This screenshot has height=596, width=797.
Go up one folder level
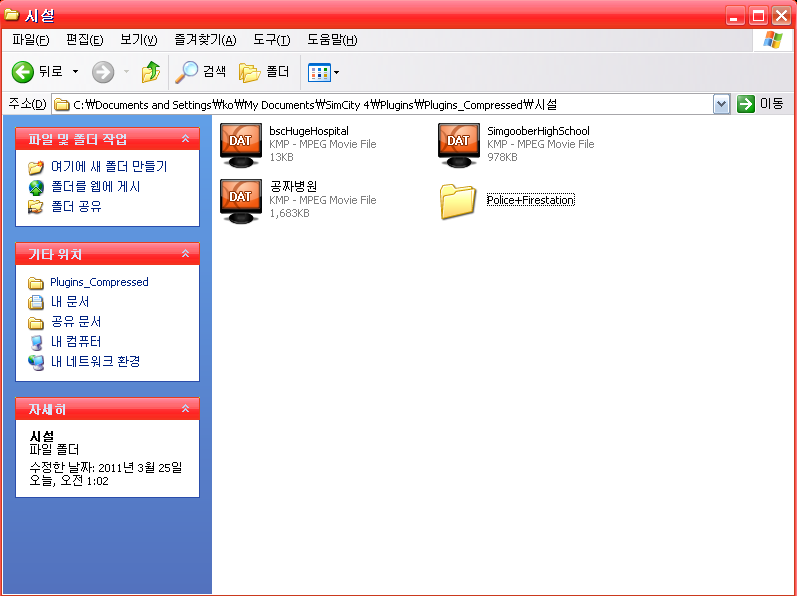pyautogui.click(x=150, y=72)
